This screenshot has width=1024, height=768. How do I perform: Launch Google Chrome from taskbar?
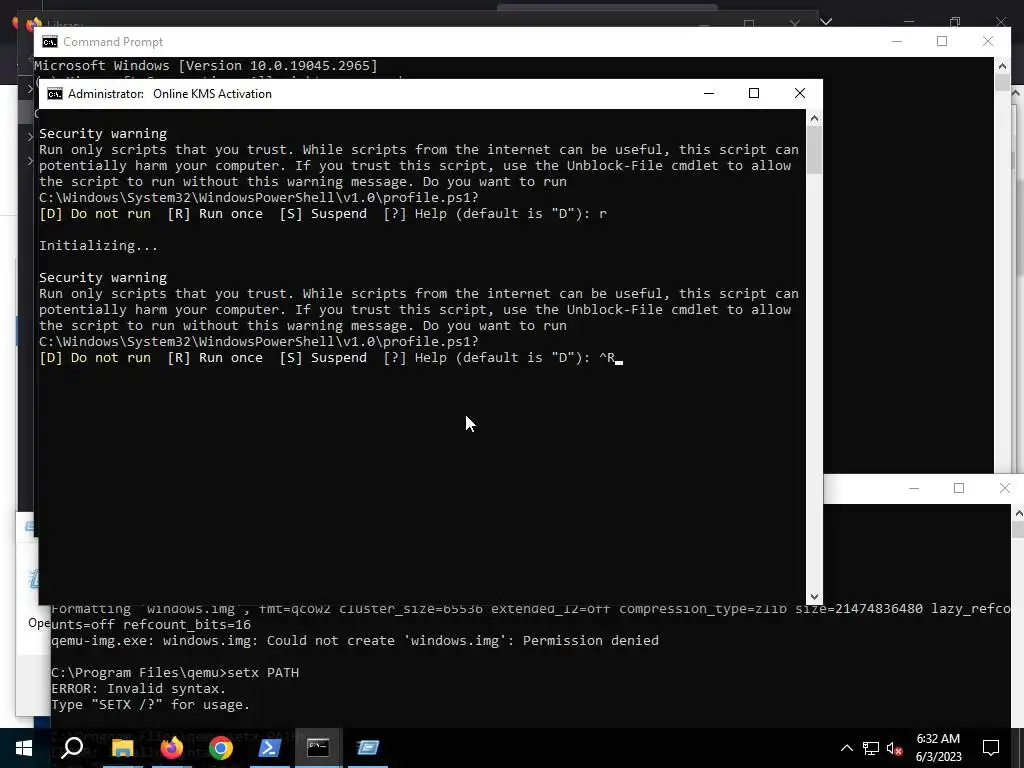tap(221, 748)
